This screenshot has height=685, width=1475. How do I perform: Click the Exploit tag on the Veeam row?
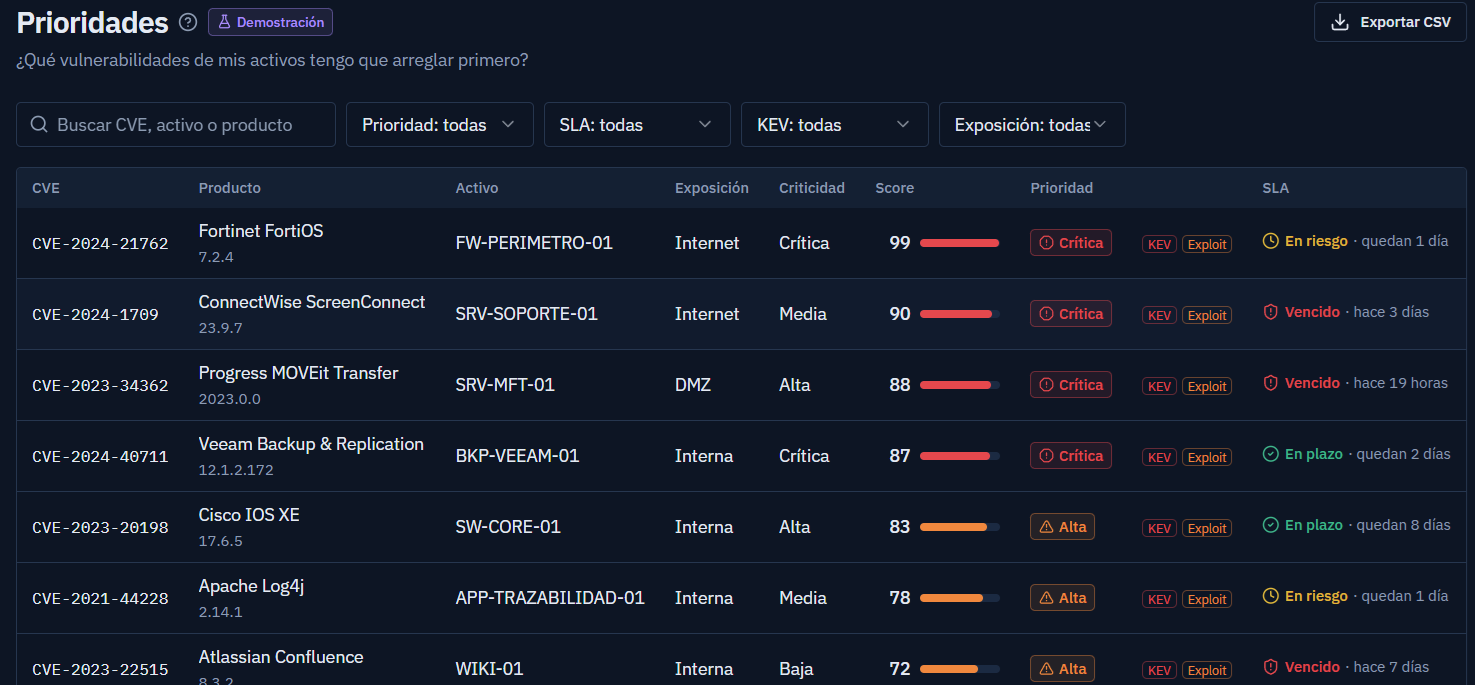[1207, 457]
